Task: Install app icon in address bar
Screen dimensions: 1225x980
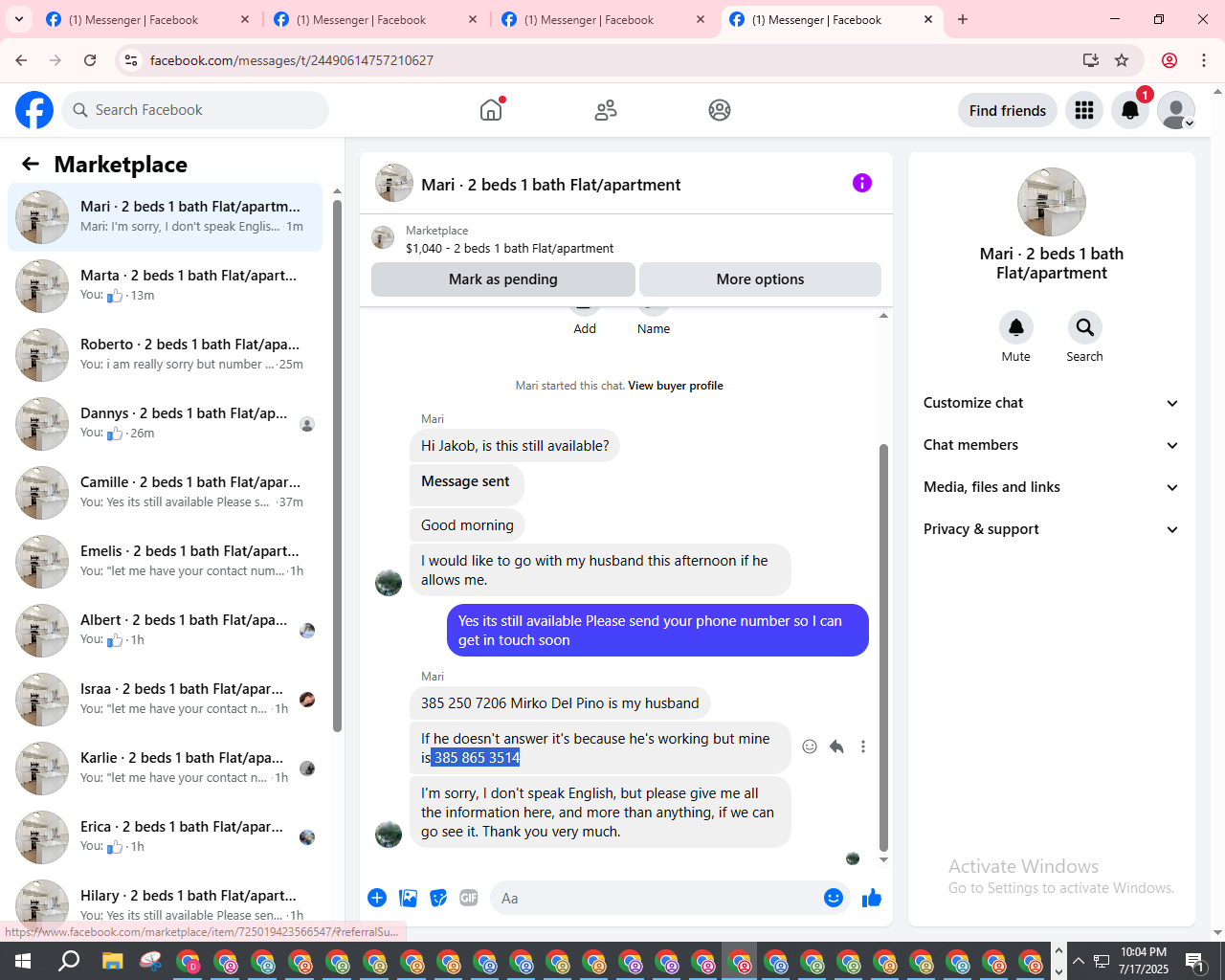Action: tap(1091, 60)
